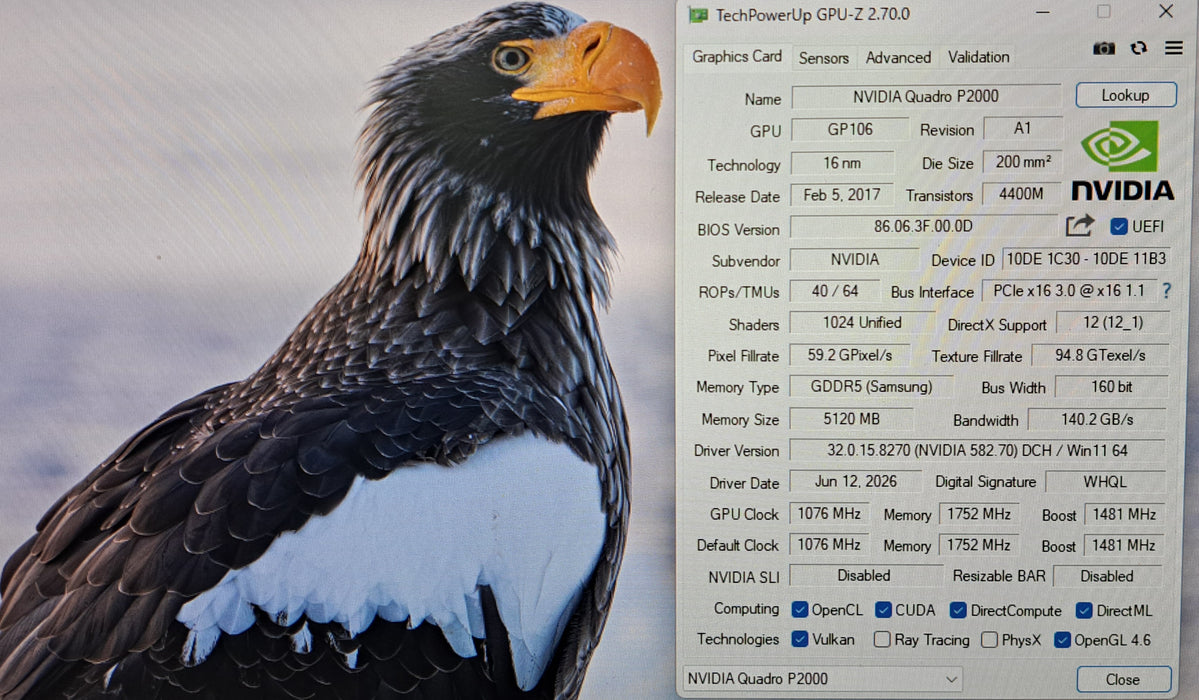Switch to the Sensors tab
The image size is (1199, 700).
tap(824, 57)
